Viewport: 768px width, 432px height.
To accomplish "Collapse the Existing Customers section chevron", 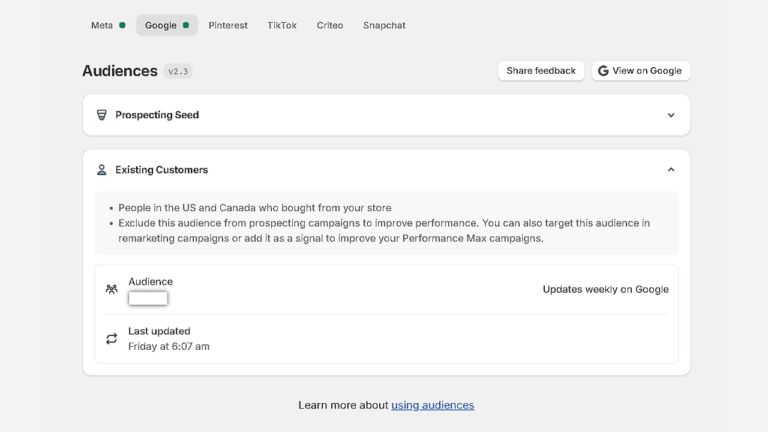I will (x=671, y=169).
